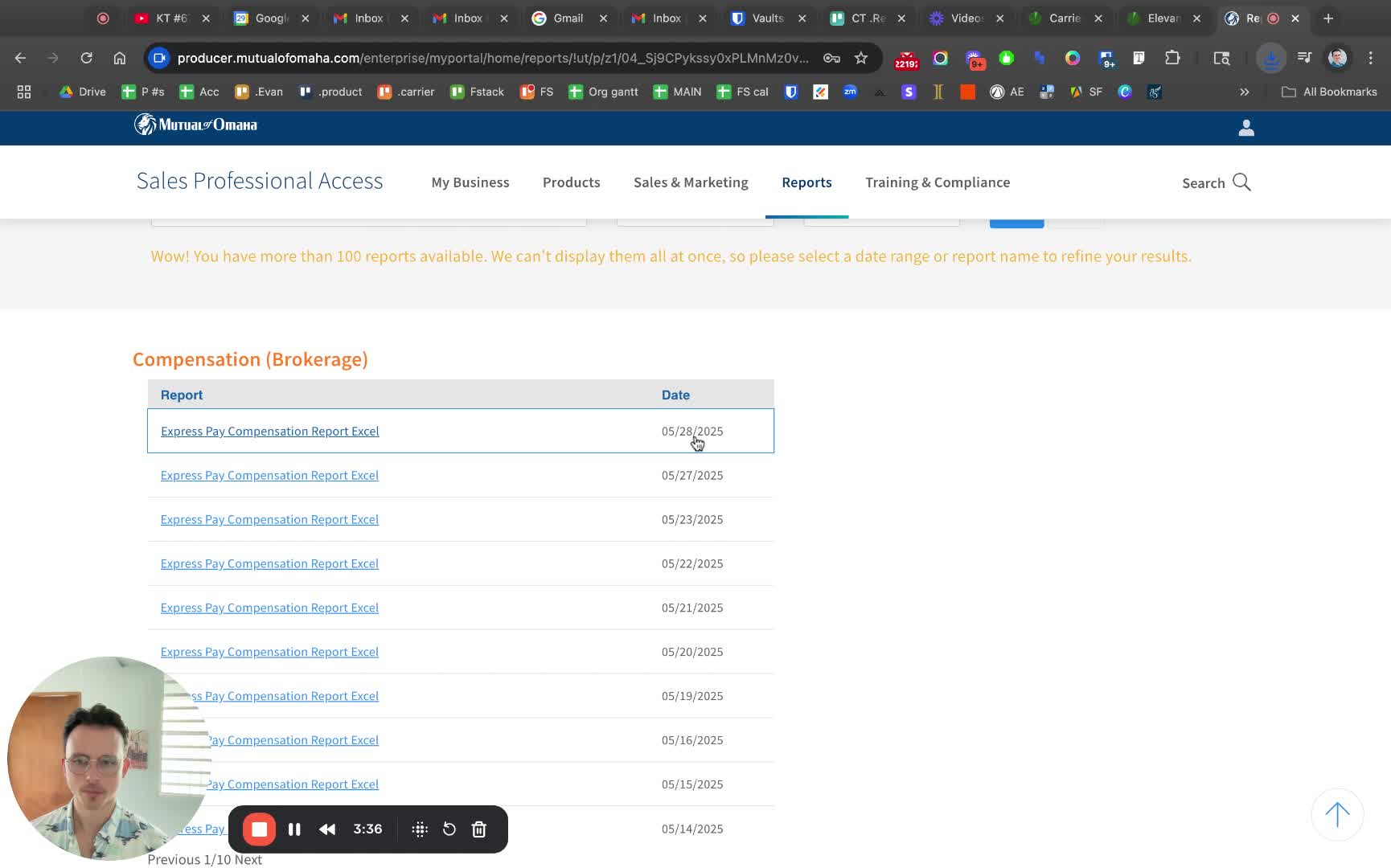Open the recorder grid dots handle
Viewport: 1391px width, 868px height.
click(x=420, y=829)
